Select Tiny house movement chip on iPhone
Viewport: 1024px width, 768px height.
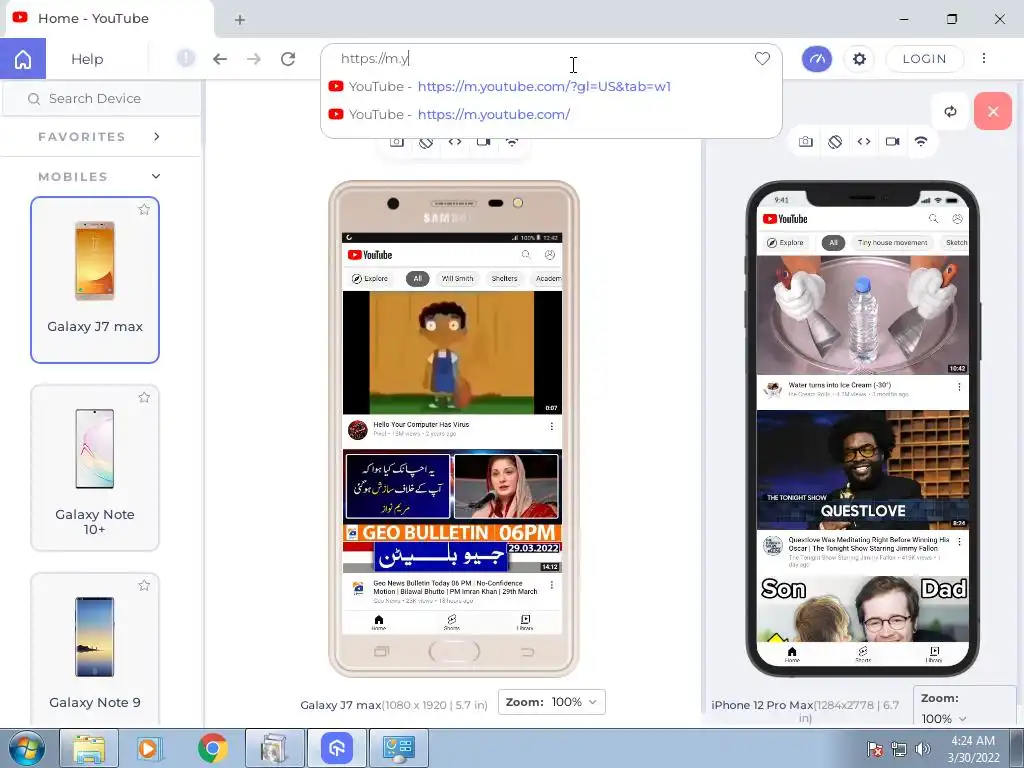pyautogui.click(x=892, y=243)
